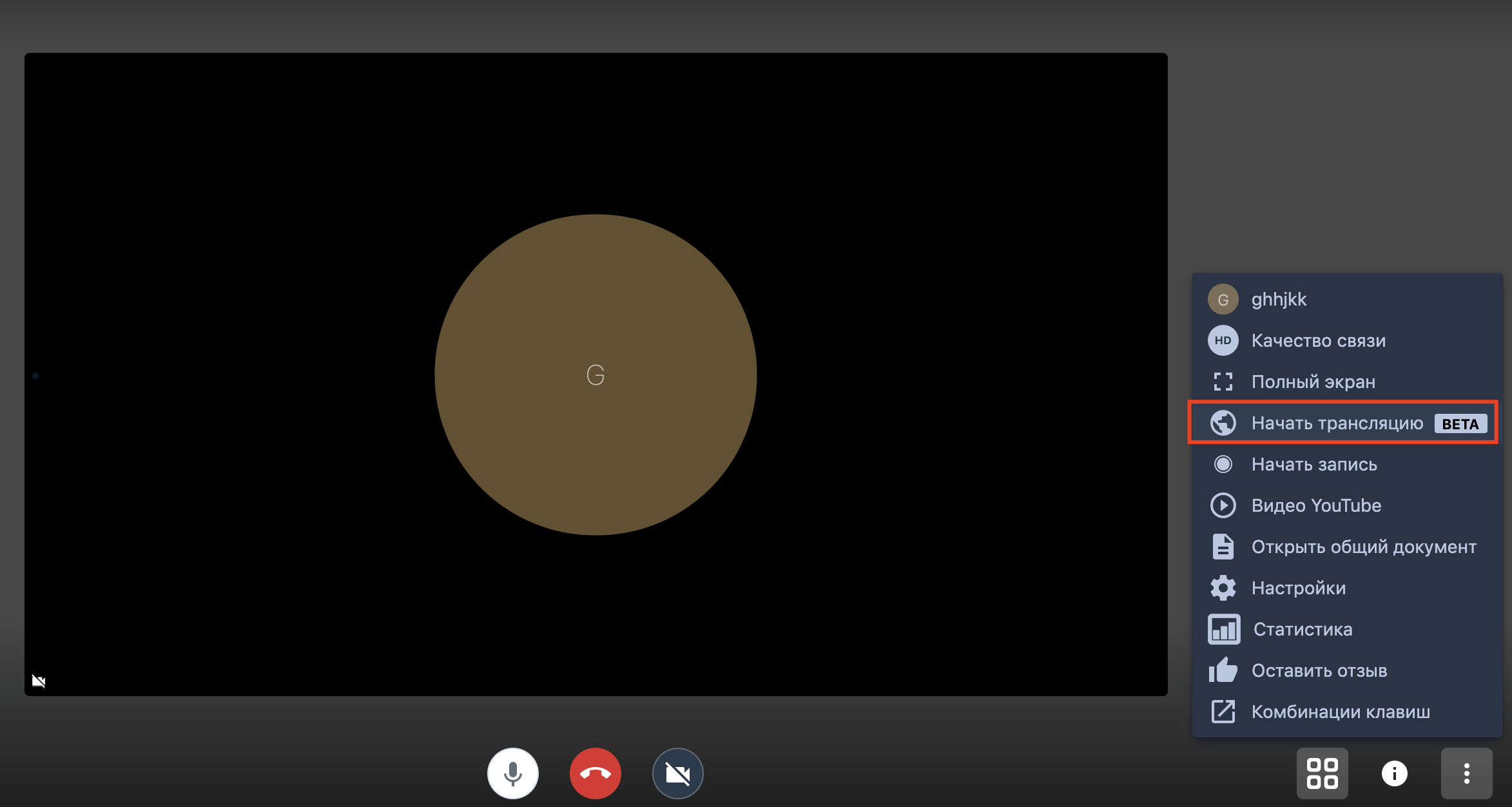
Task: Enter Полный экран full screen mode
Action: (1313, 382)
